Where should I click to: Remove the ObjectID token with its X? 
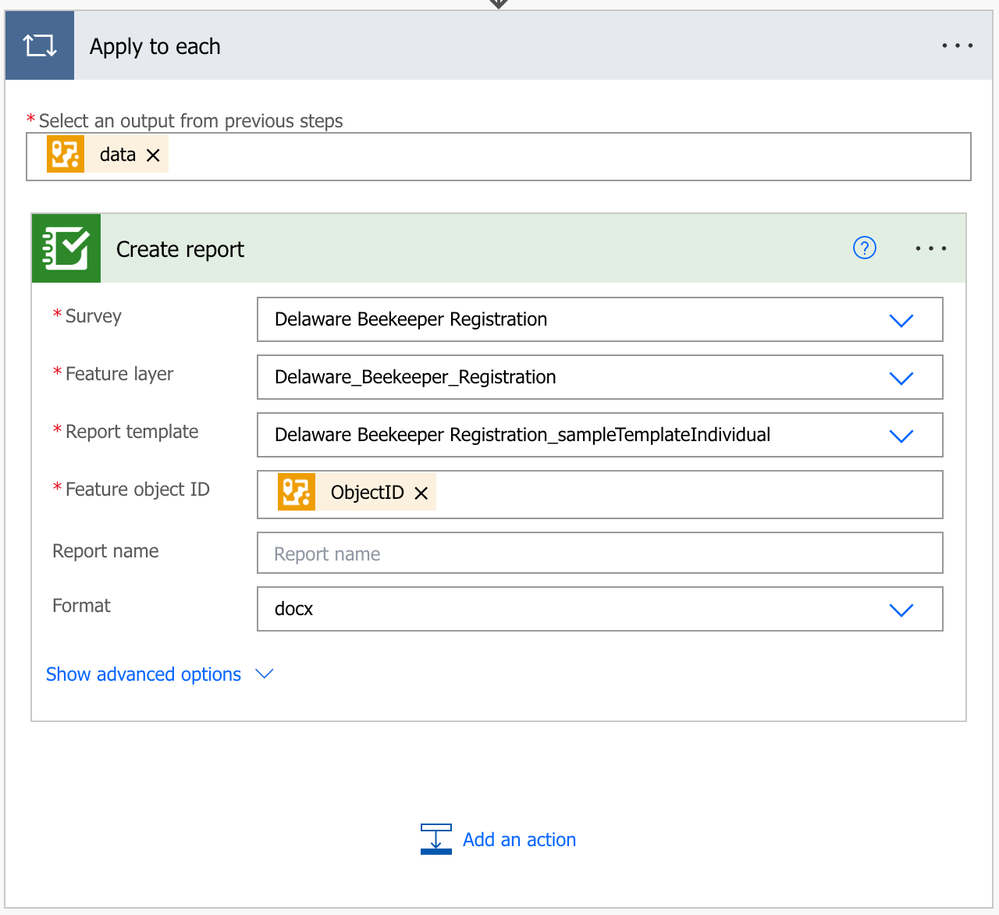(x=421, y=493)
